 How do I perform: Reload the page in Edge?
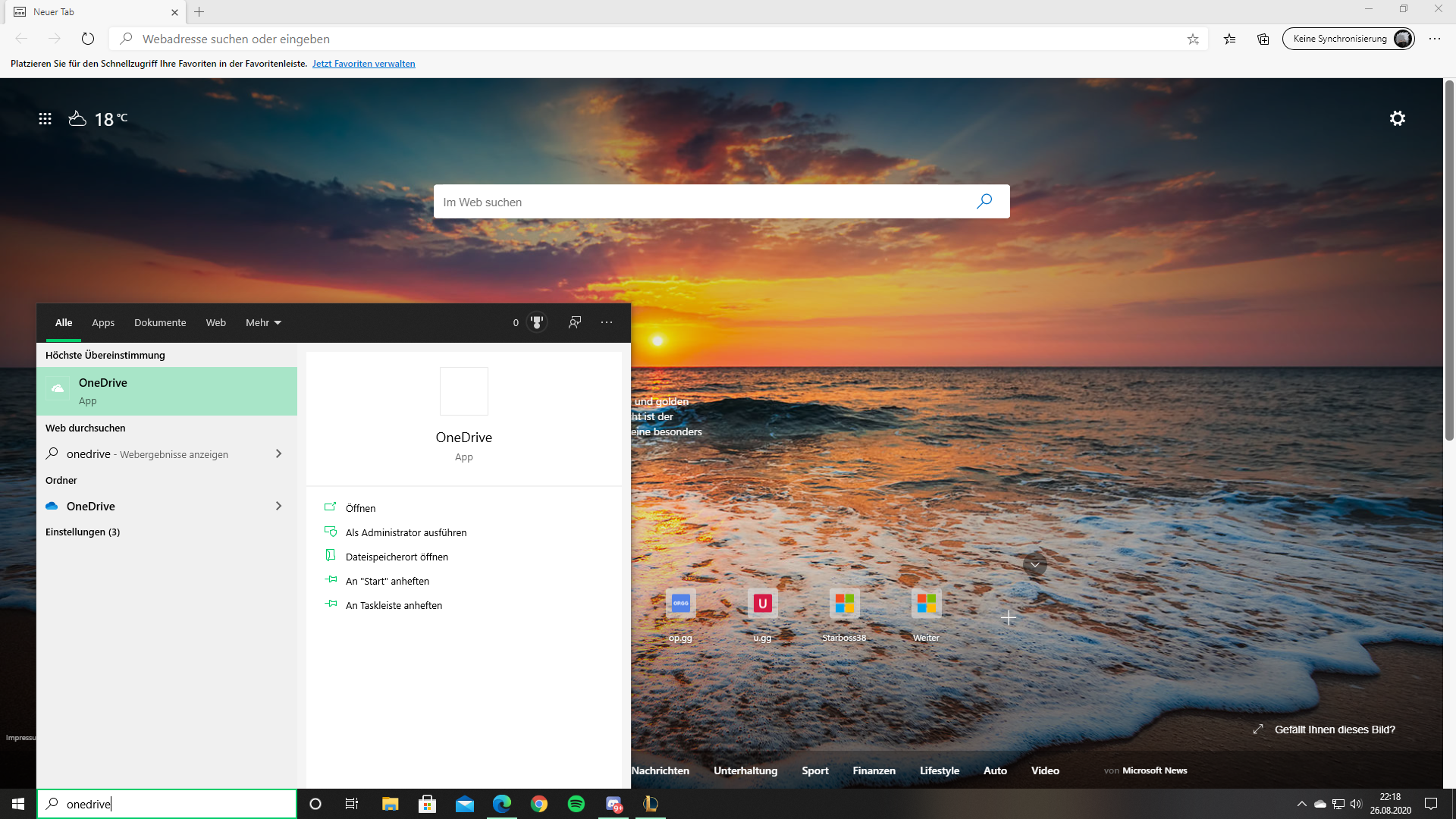[88, 39]
